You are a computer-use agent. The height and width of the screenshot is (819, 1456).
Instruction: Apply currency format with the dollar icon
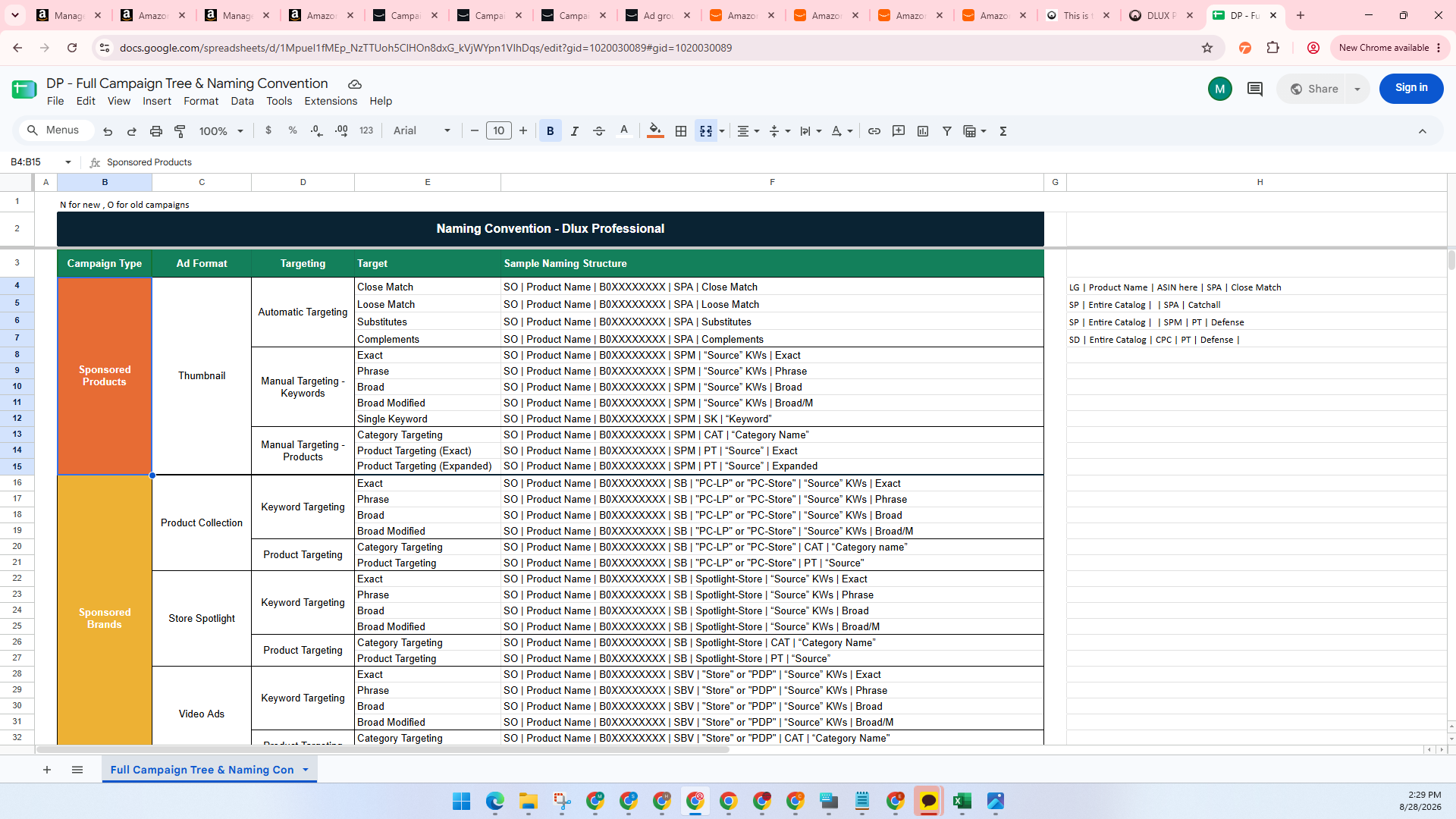(x=268, y=131)
